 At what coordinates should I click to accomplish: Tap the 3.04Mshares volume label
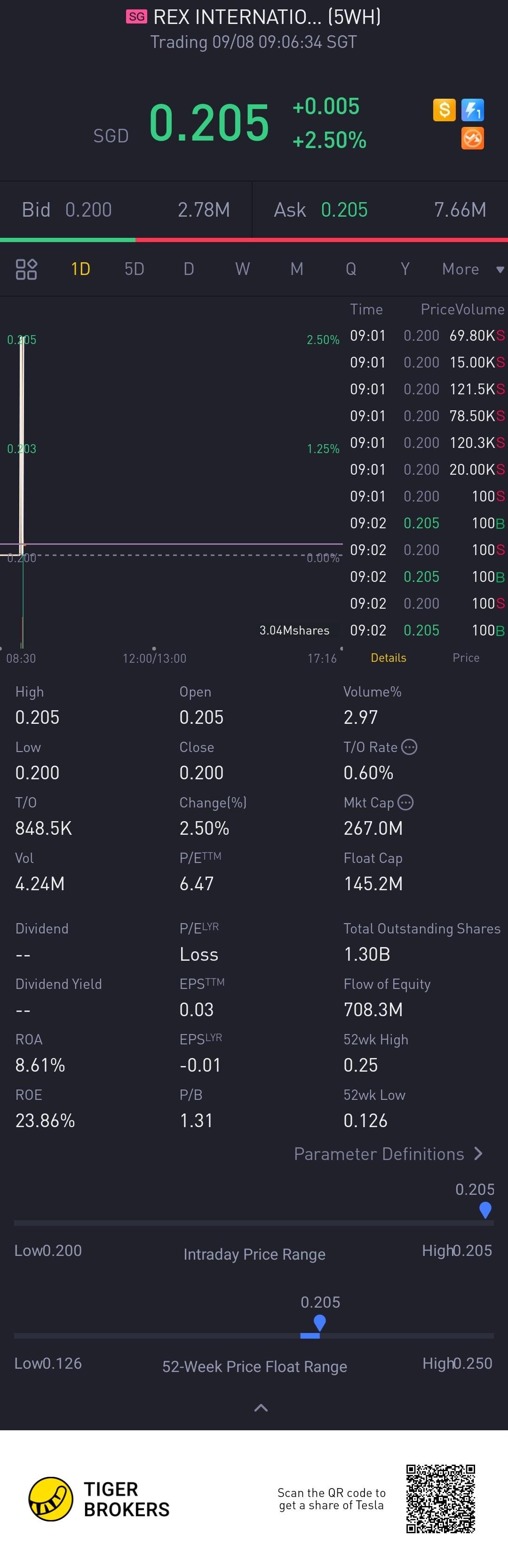coord(294,630)
